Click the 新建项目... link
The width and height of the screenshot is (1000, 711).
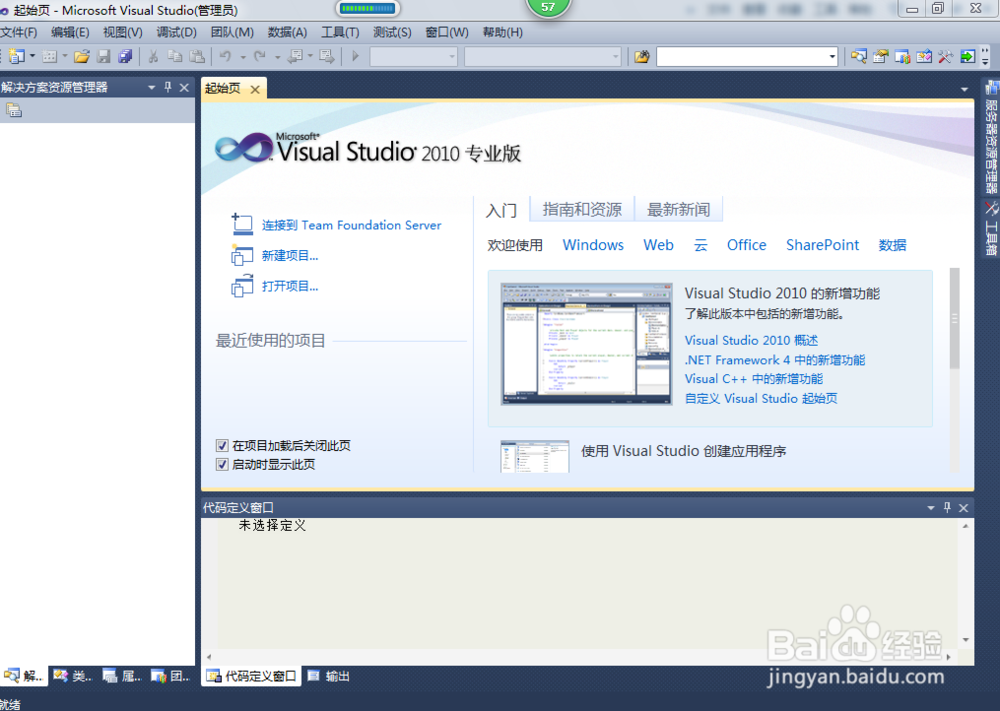tap(290, 256)
